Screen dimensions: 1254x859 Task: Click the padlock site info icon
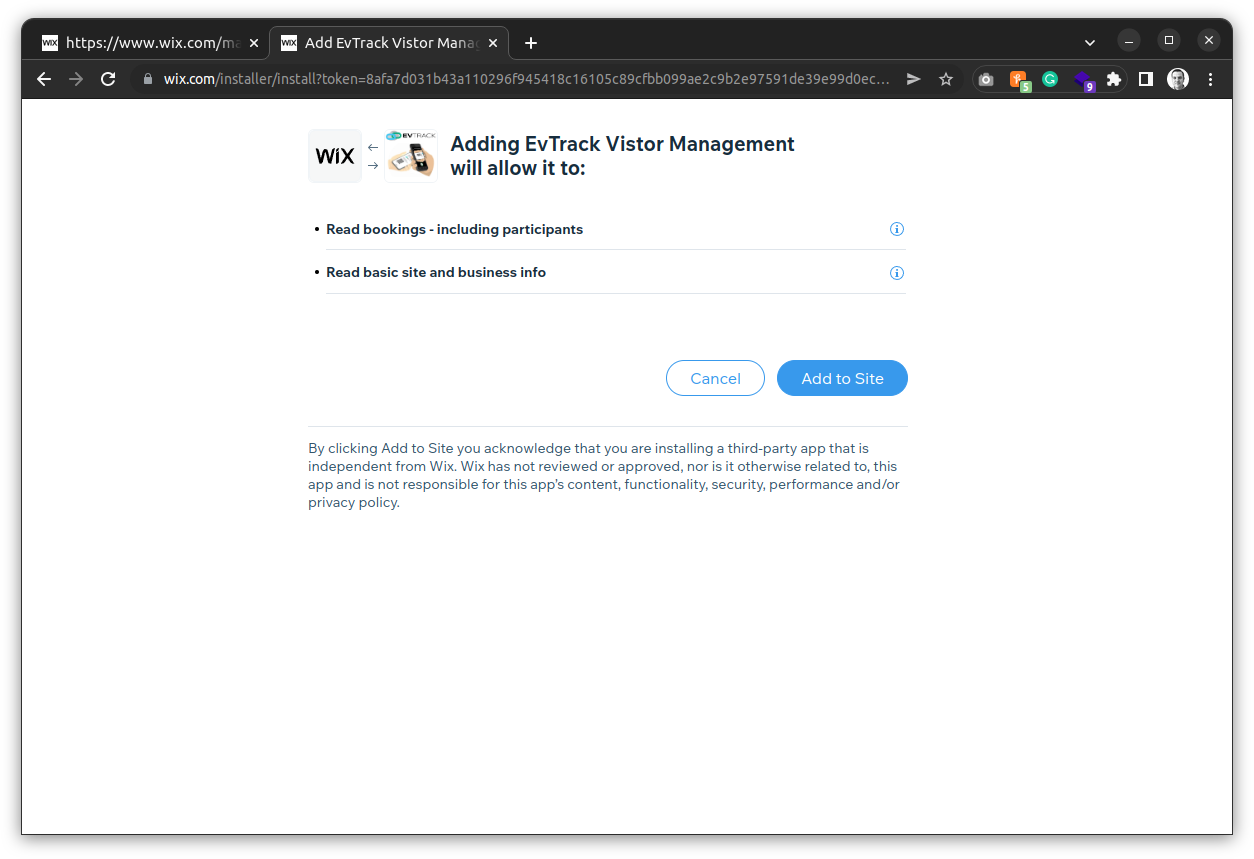pos(147,79)
